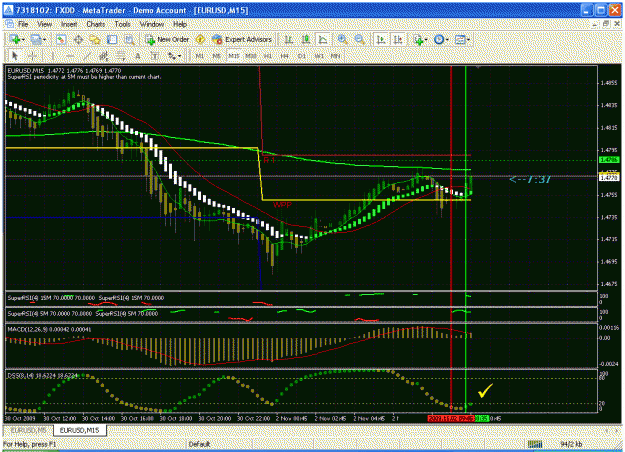Viewport: 625px width, 452px height.
Task: Switch to Line Chart display
Action: pyautogui.click(x=322, y=39)
